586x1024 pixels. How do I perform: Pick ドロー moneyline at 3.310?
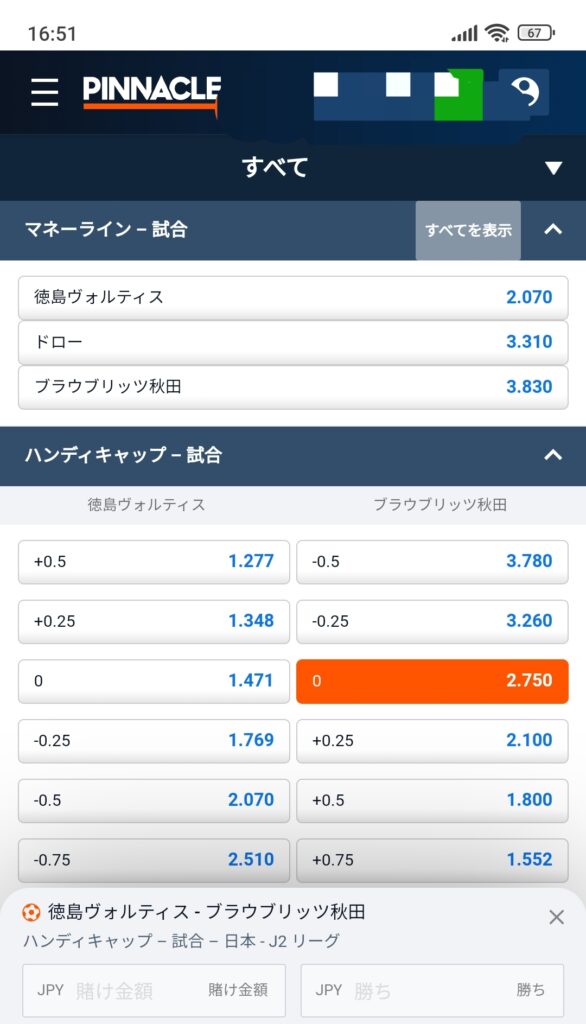(x=293, y=342)
